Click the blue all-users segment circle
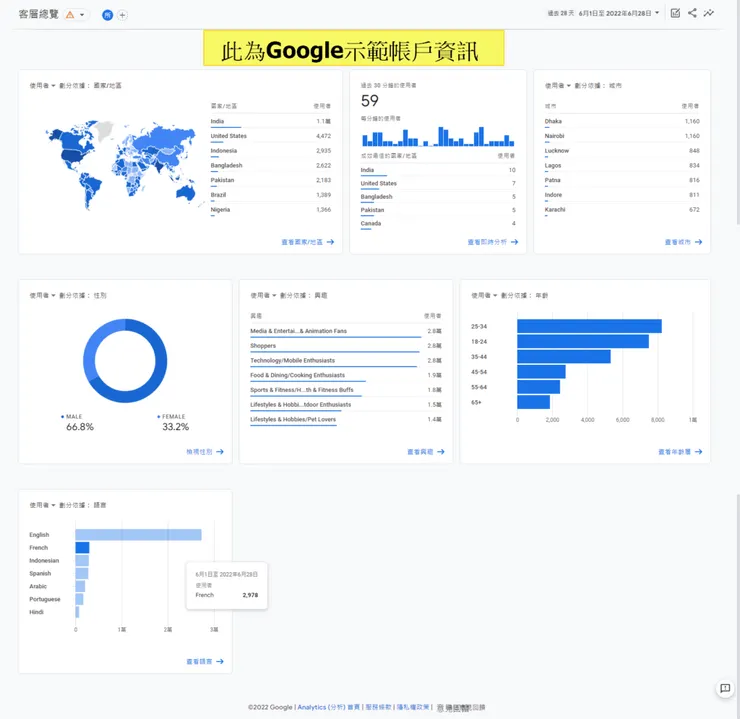The width and height of the screenshot is (740, 719). 107,15
